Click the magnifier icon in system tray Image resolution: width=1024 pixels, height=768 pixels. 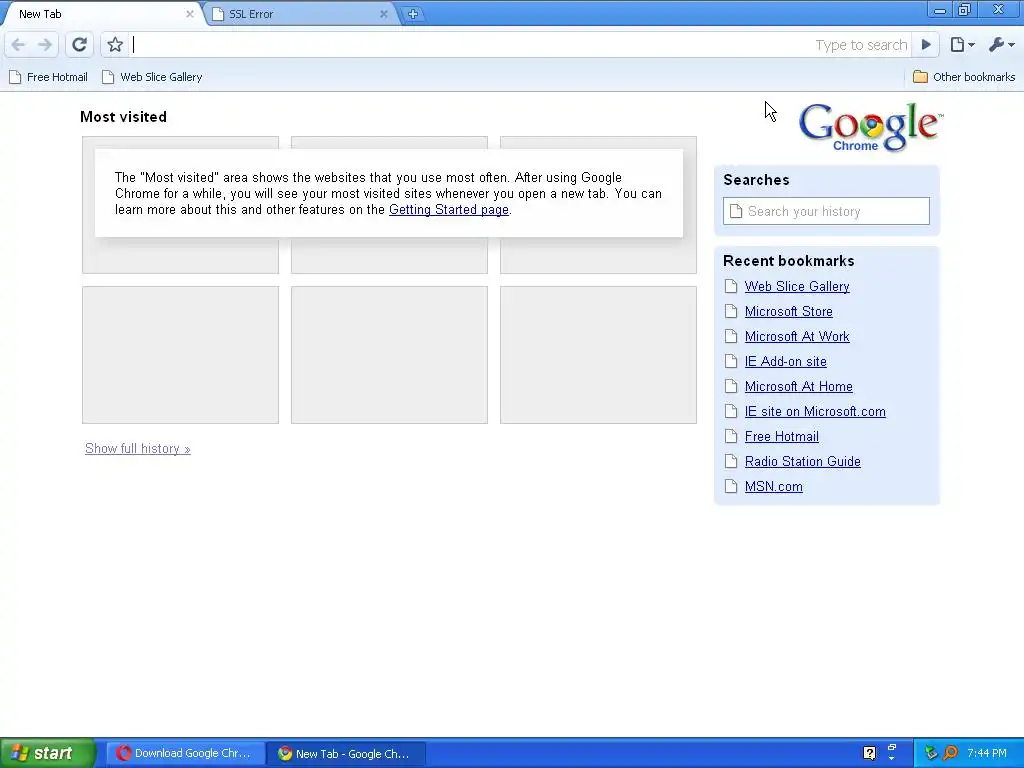pyautogui.click(x=950, y=753)
